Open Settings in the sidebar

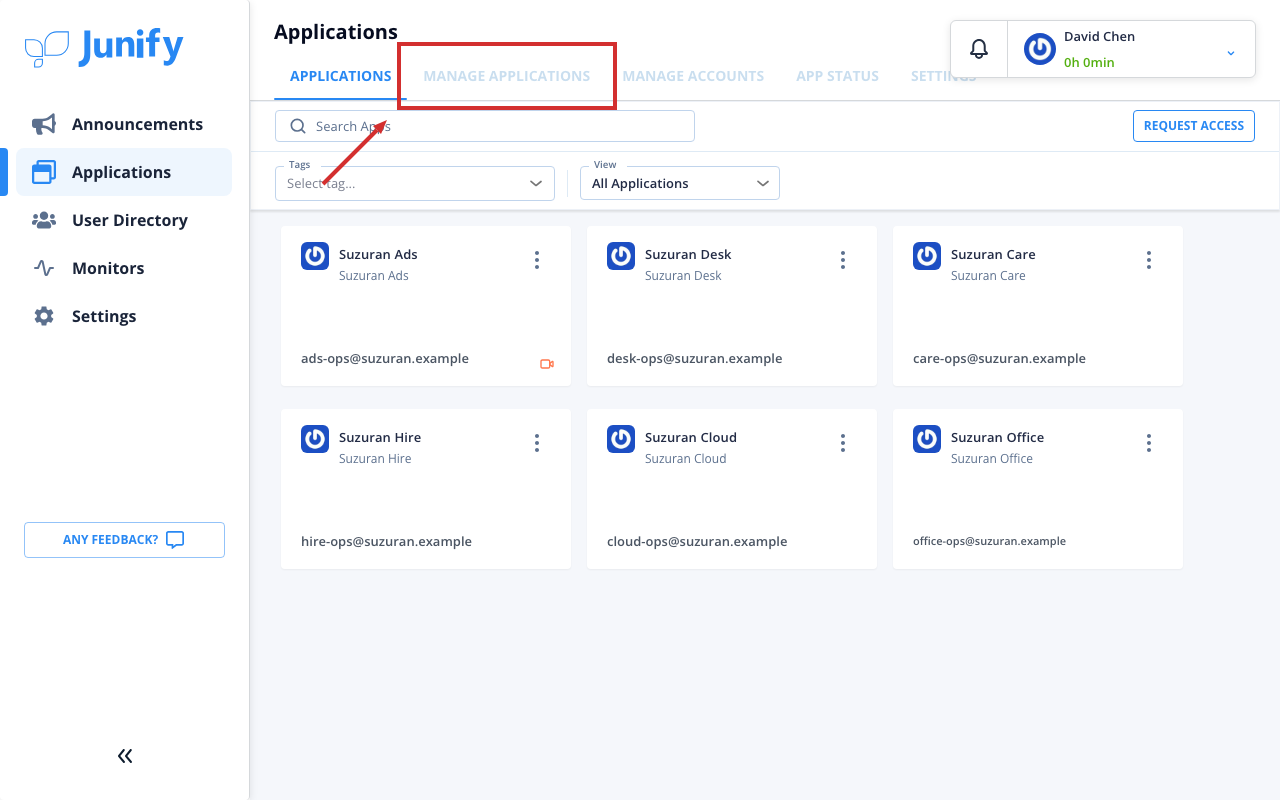[124, 316]
